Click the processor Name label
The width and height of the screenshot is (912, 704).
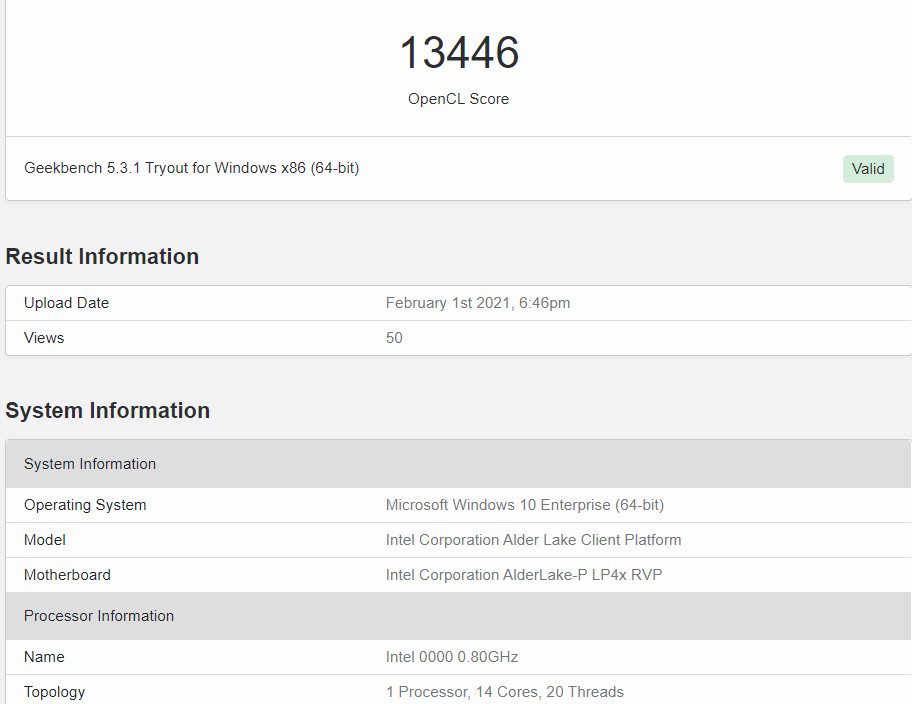coord(44,657)
